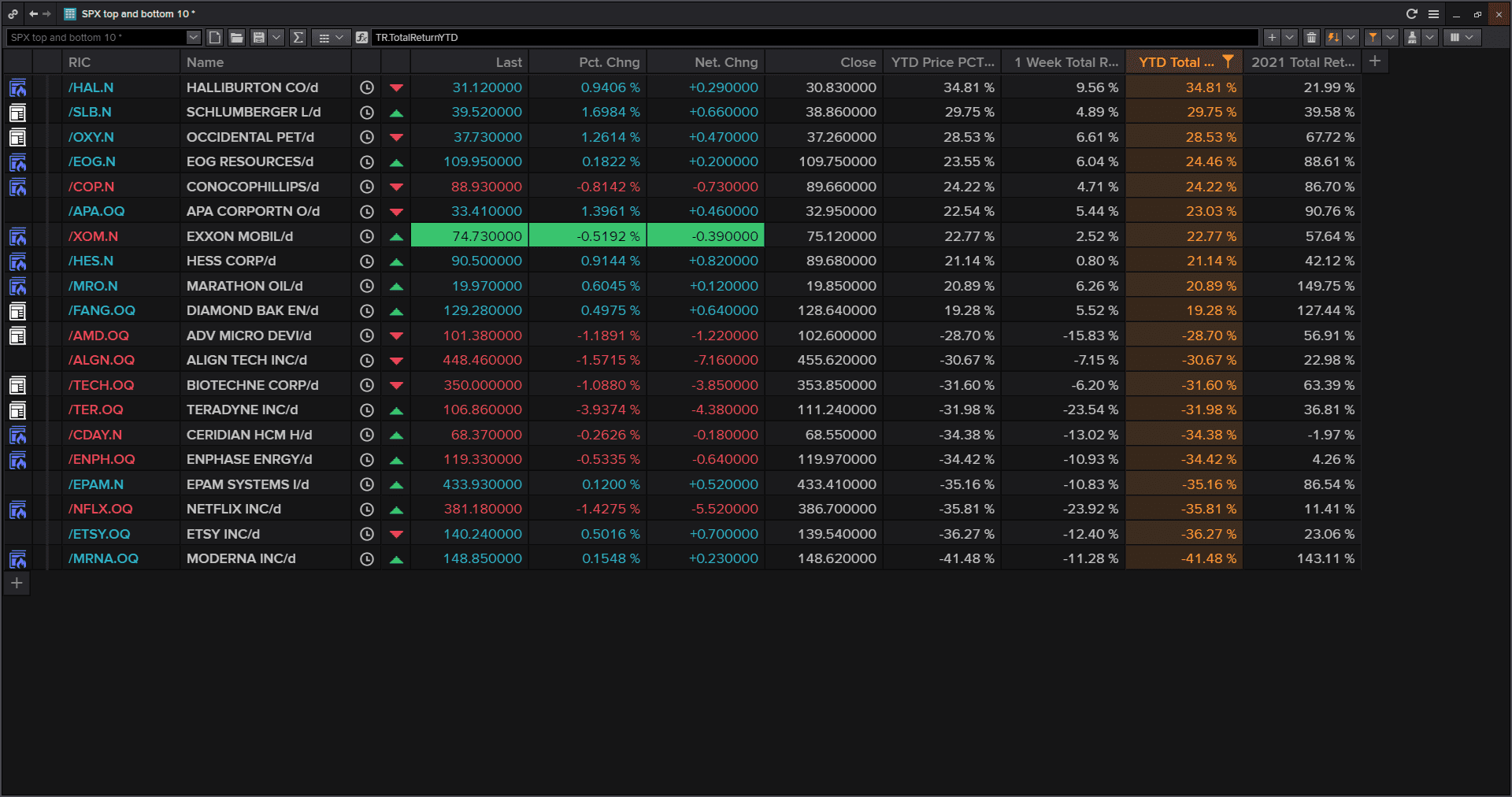Viewport: 1512px width, 797px height.
Task: Click the formatting brush icon
Action: click(1412, 37)
